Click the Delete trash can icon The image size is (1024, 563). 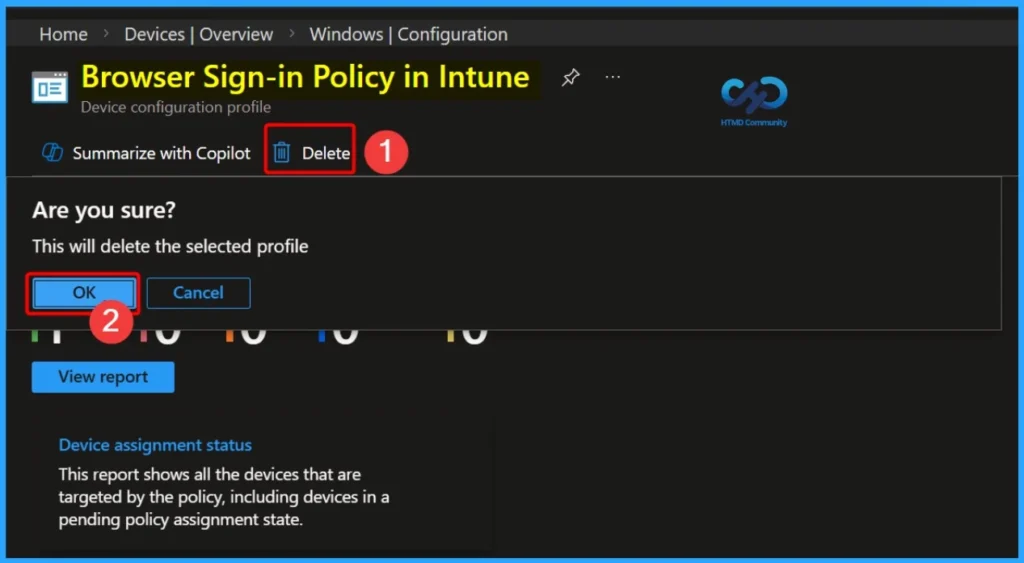281,153
